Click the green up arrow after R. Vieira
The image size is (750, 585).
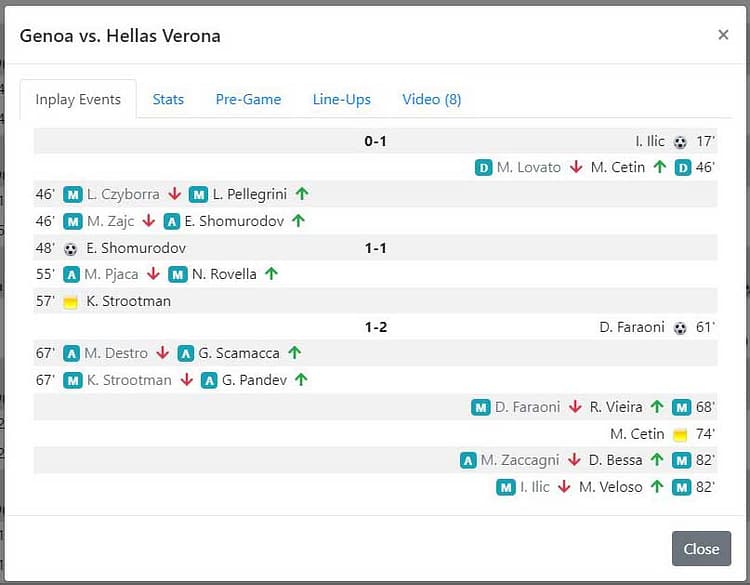point(657,407)
